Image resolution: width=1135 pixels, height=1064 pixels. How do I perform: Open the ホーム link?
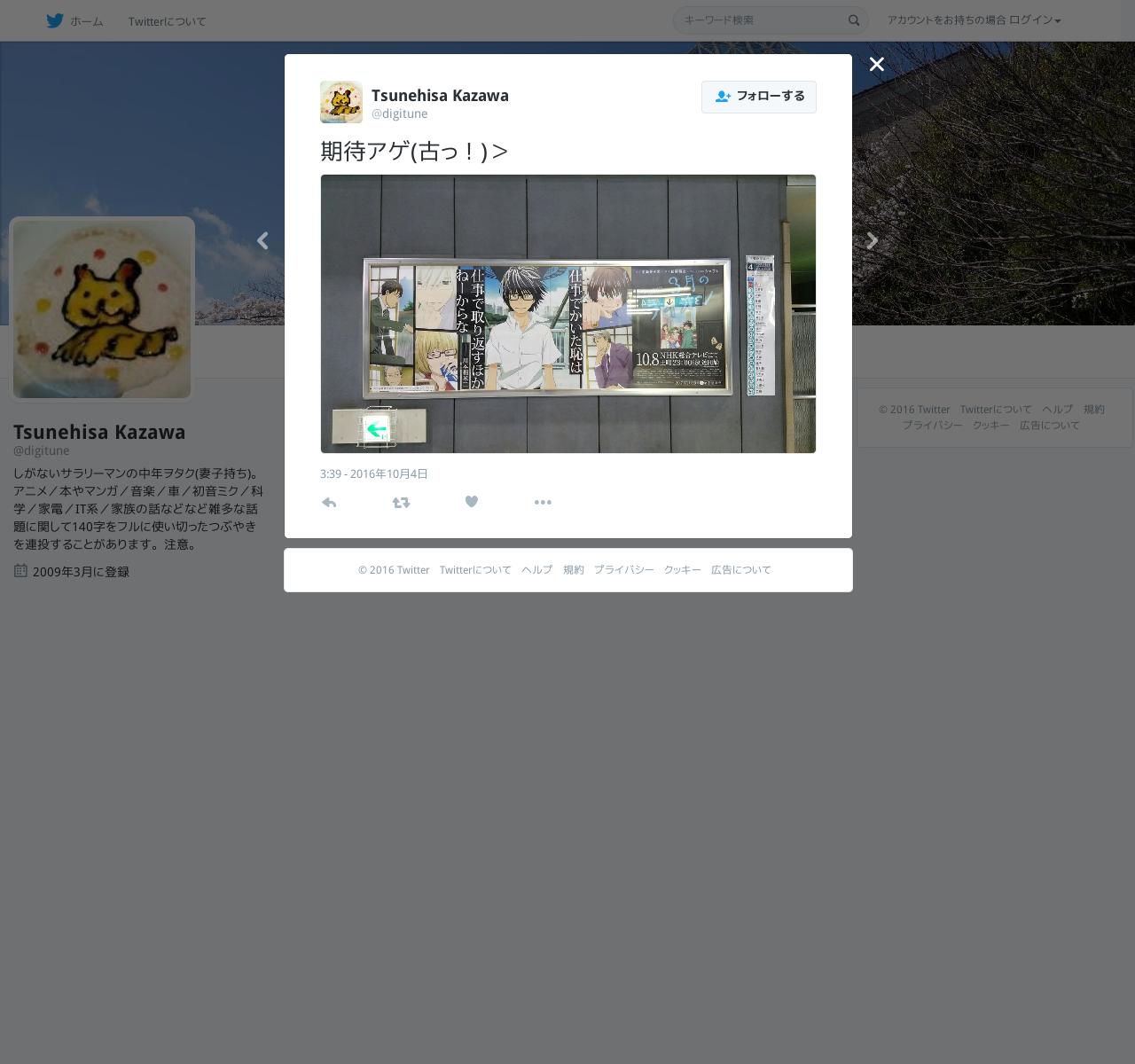(86, 21)
